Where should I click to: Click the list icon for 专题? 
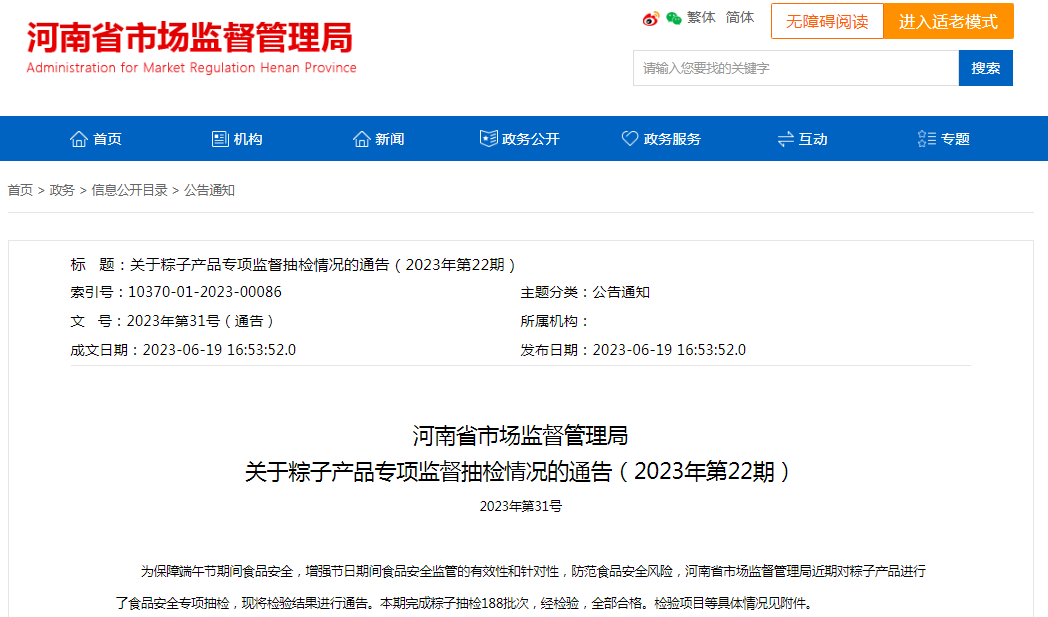tap(927, 139)
